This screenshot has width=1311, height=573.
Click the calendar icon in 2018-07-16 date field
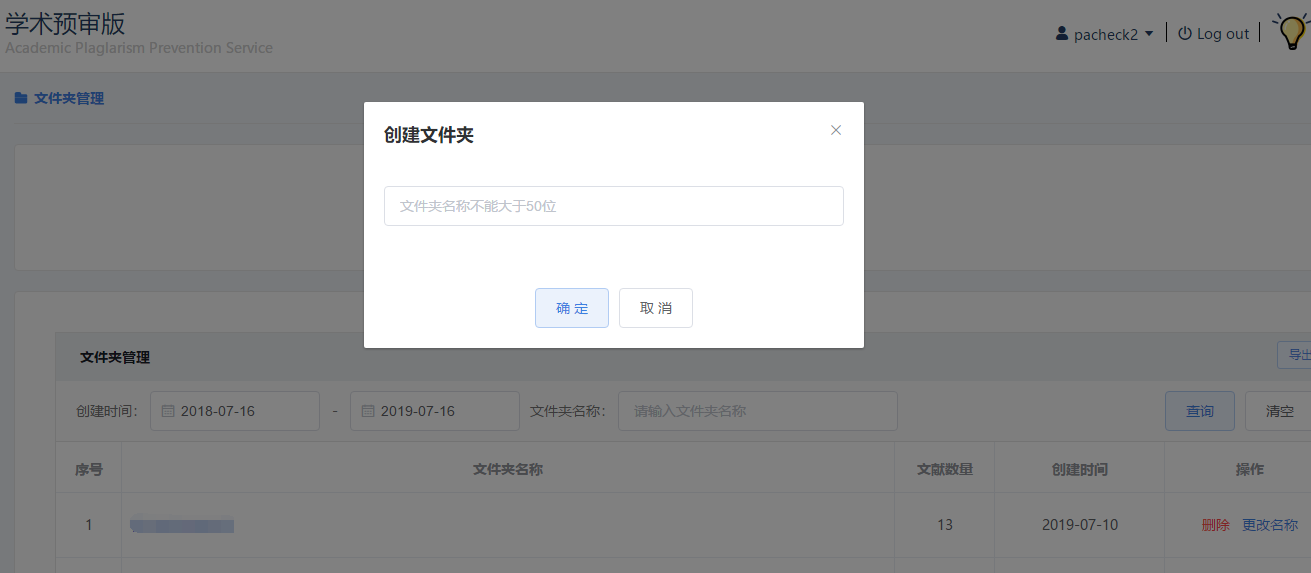(x=168, y=411)
